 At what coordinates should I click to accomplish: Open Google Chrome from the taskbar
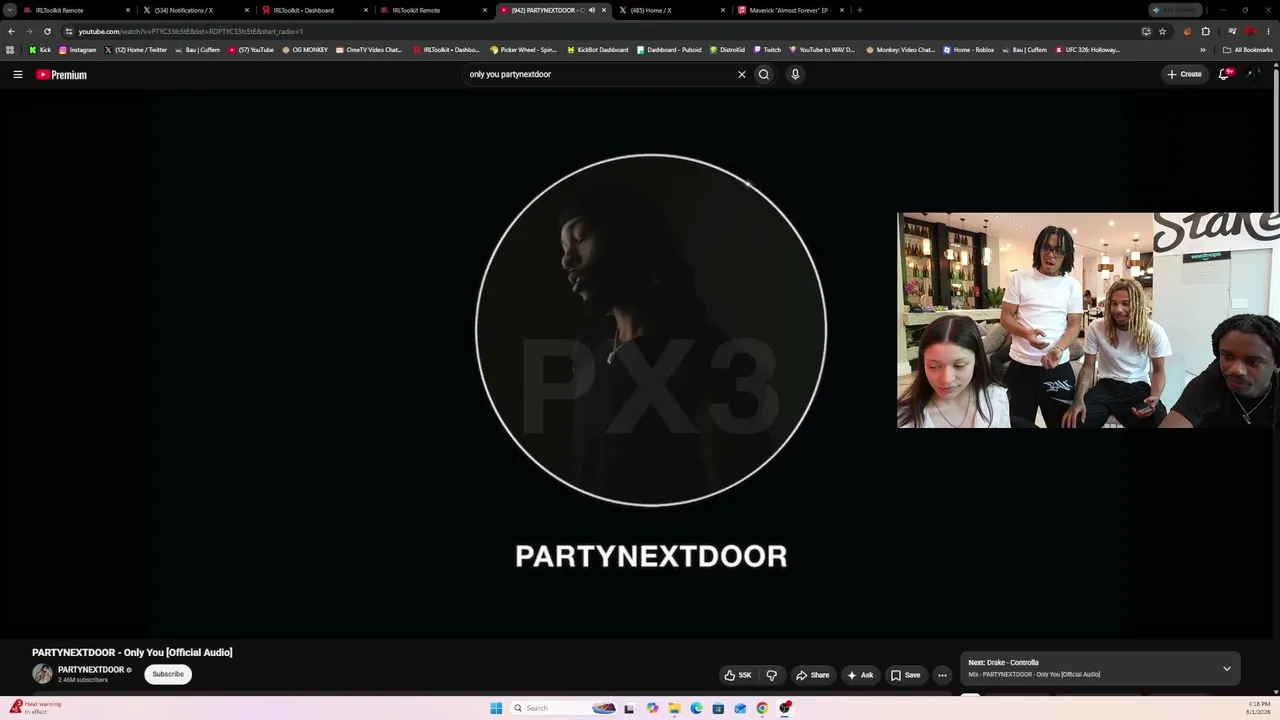(x=762, y=708)
